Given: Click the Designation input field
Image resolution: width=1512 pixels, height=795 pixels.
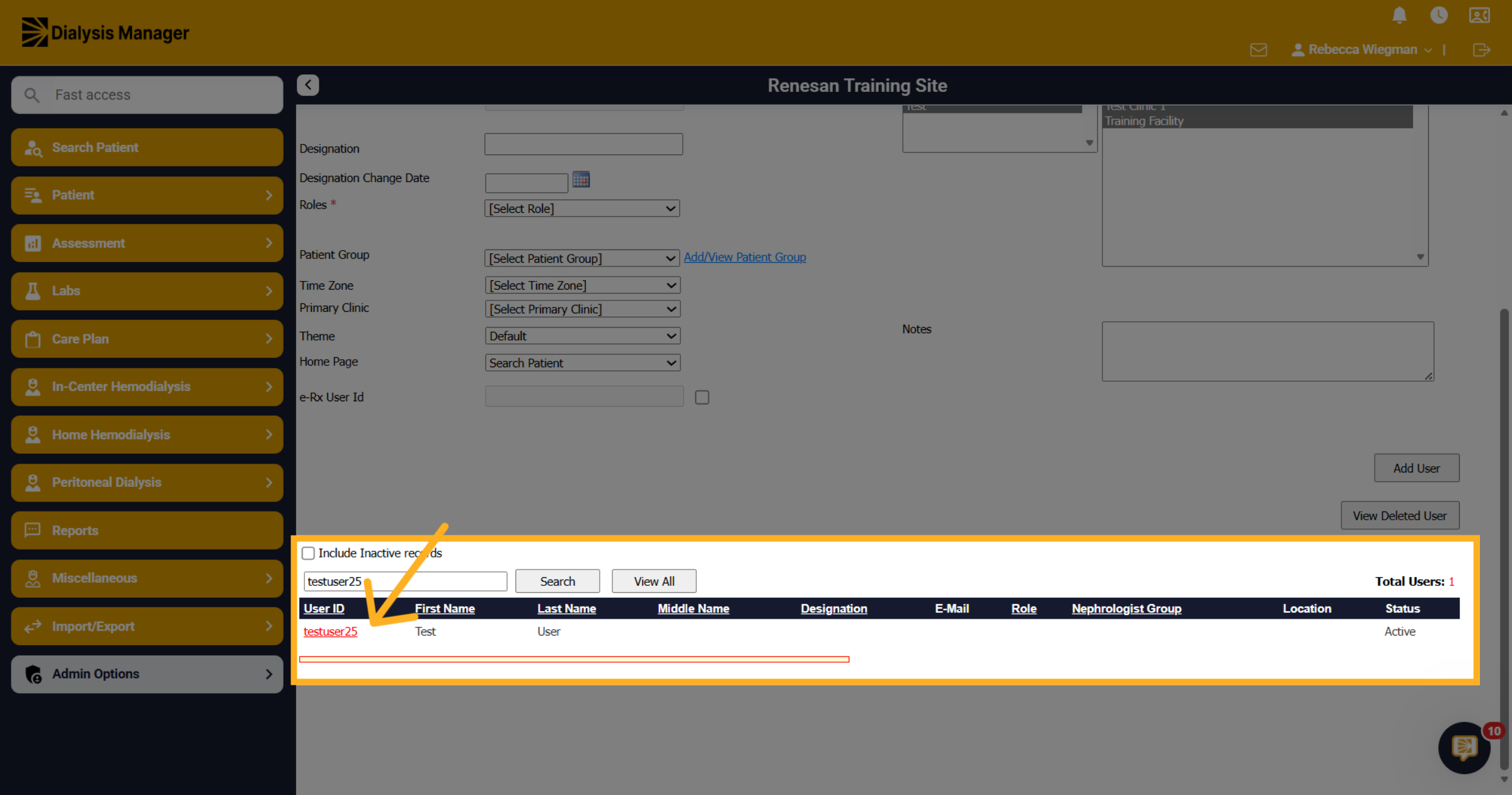Looking at the screenshot, I should tap(583, 144).
